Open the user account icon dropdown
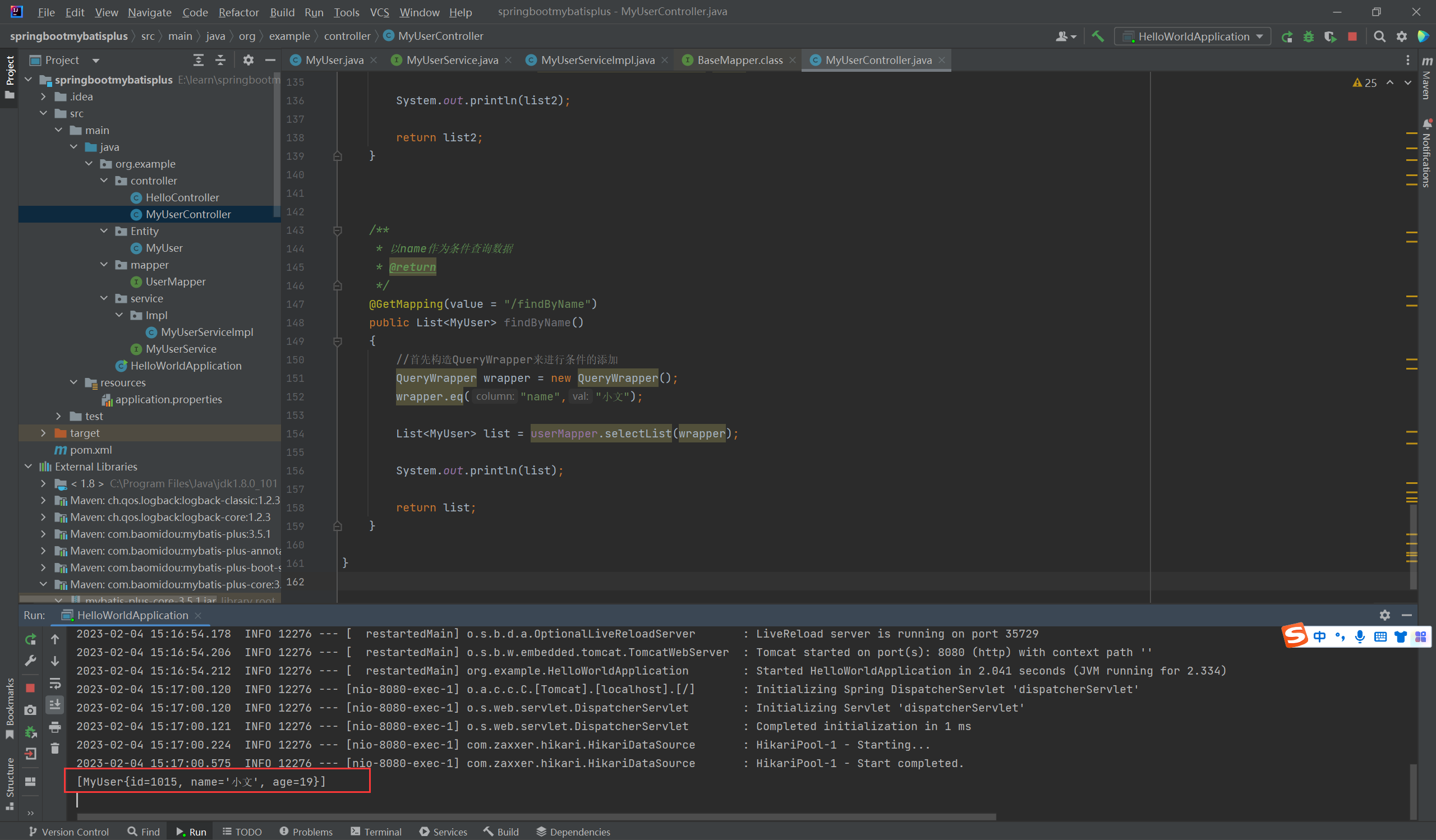The image size is (1436, 840). (1065, 36)
